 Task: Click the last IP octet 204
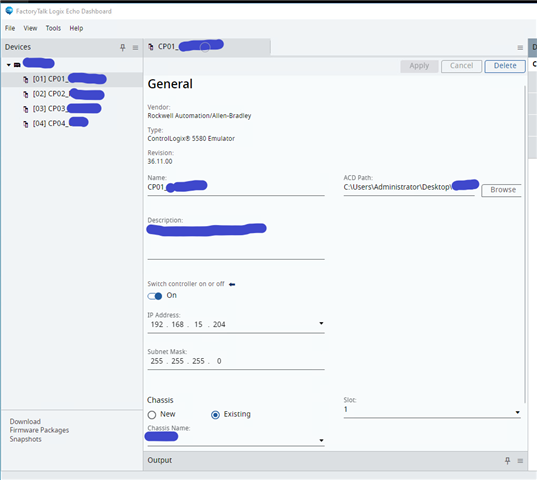219,325
